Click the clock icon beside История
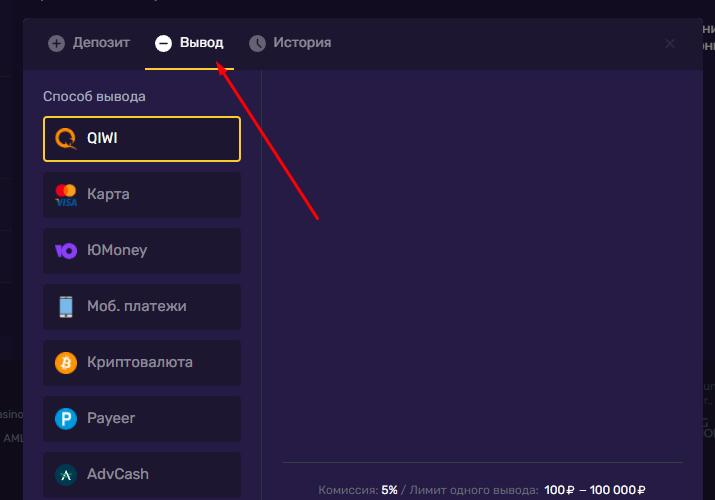This screenshot has height=500, width=715. coord(257,43)
